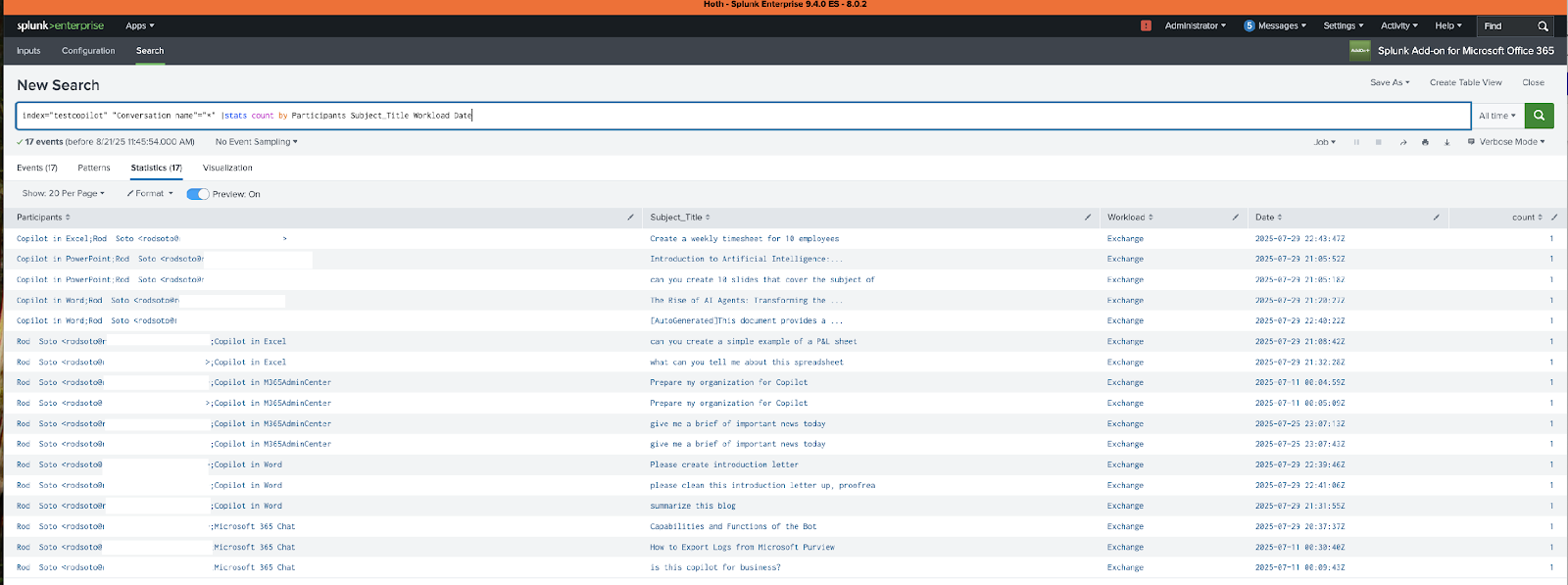Open the No Event Sampling dropdown
Screen dimensions: 1568x585
coord(257,142)
